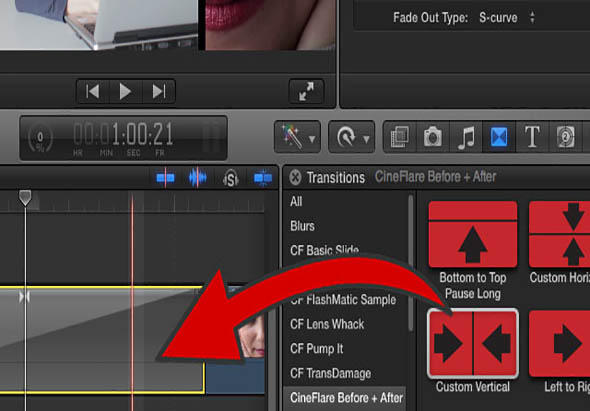
Task: Open the Music and Sound browser
Action: (x=466, y=137)
